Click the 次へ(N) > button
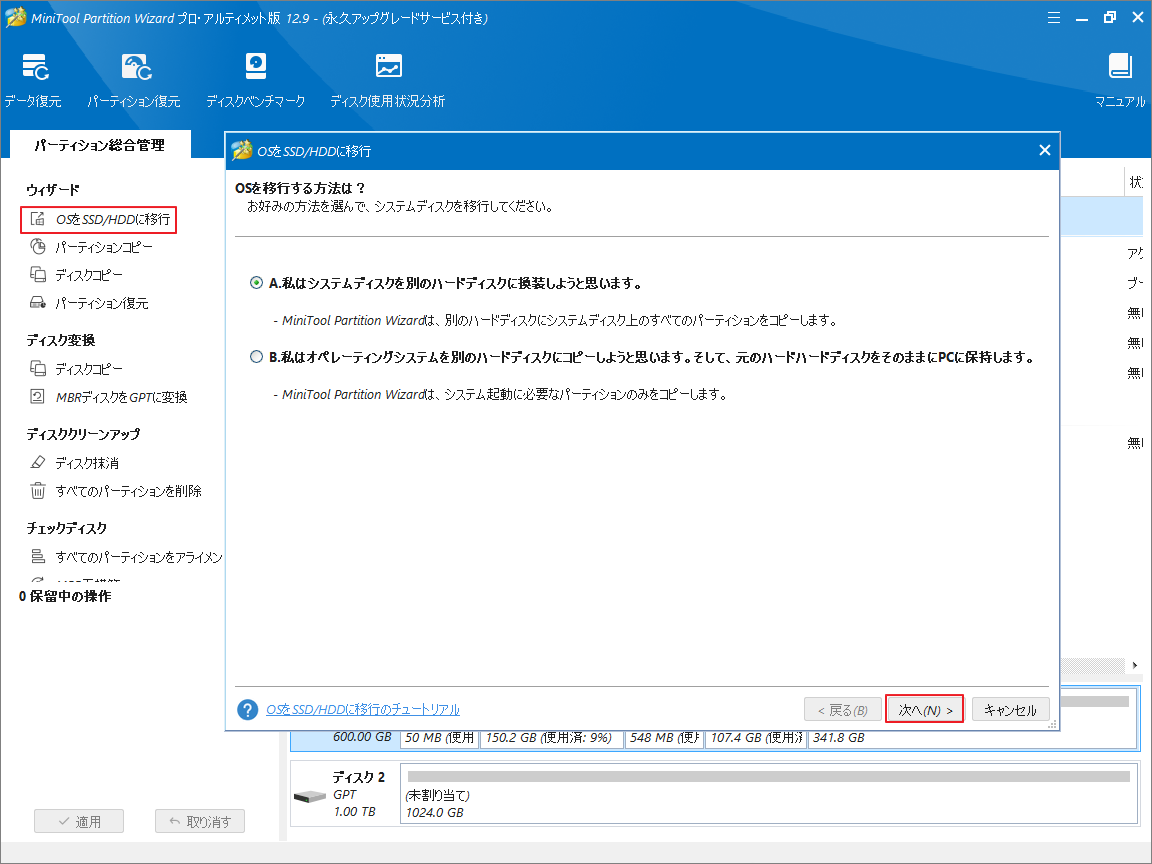The width and height of the screenshot is (1152, 864). (x=924, y=710)
